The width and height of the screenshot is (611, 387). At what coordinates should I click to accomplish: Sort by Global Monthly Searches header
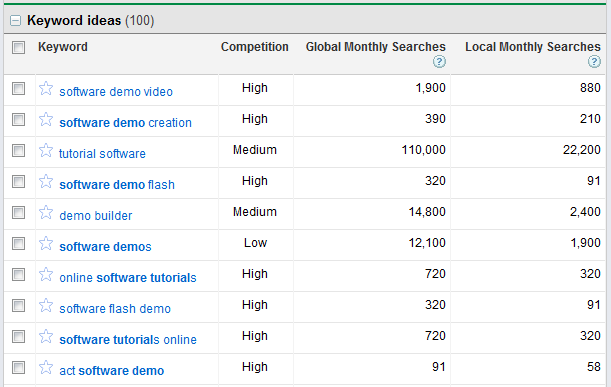[x=375, y=47]
